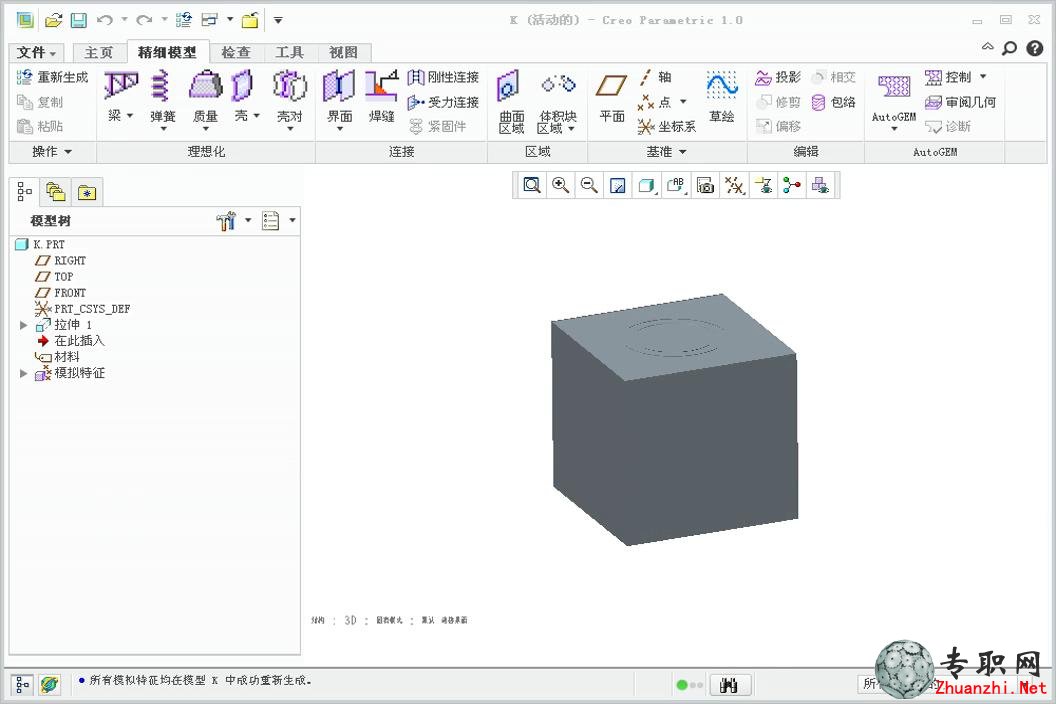Click the regenerate icon in the quick access toolbar
Viewport: 1056px width, 704px height.
point(183,20)
